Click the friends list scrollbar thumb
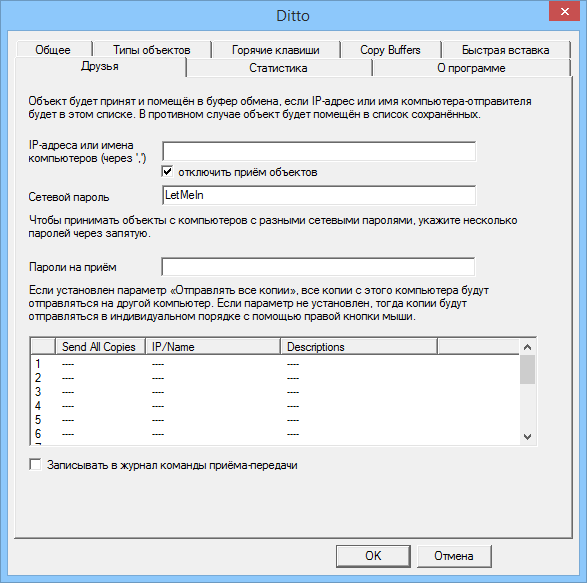 (527, 369)
